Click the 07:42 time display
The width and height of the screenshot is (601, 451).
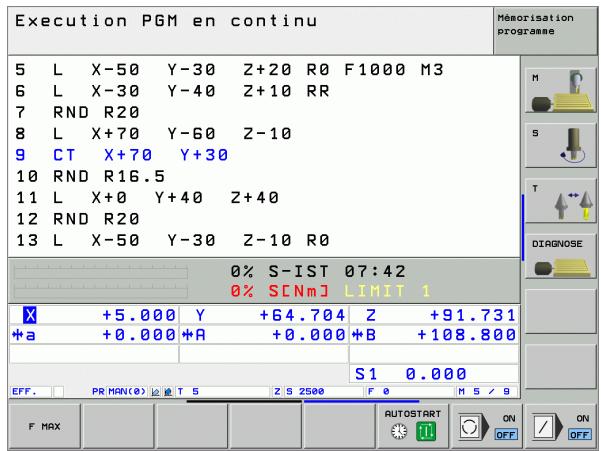coord(375,272)
